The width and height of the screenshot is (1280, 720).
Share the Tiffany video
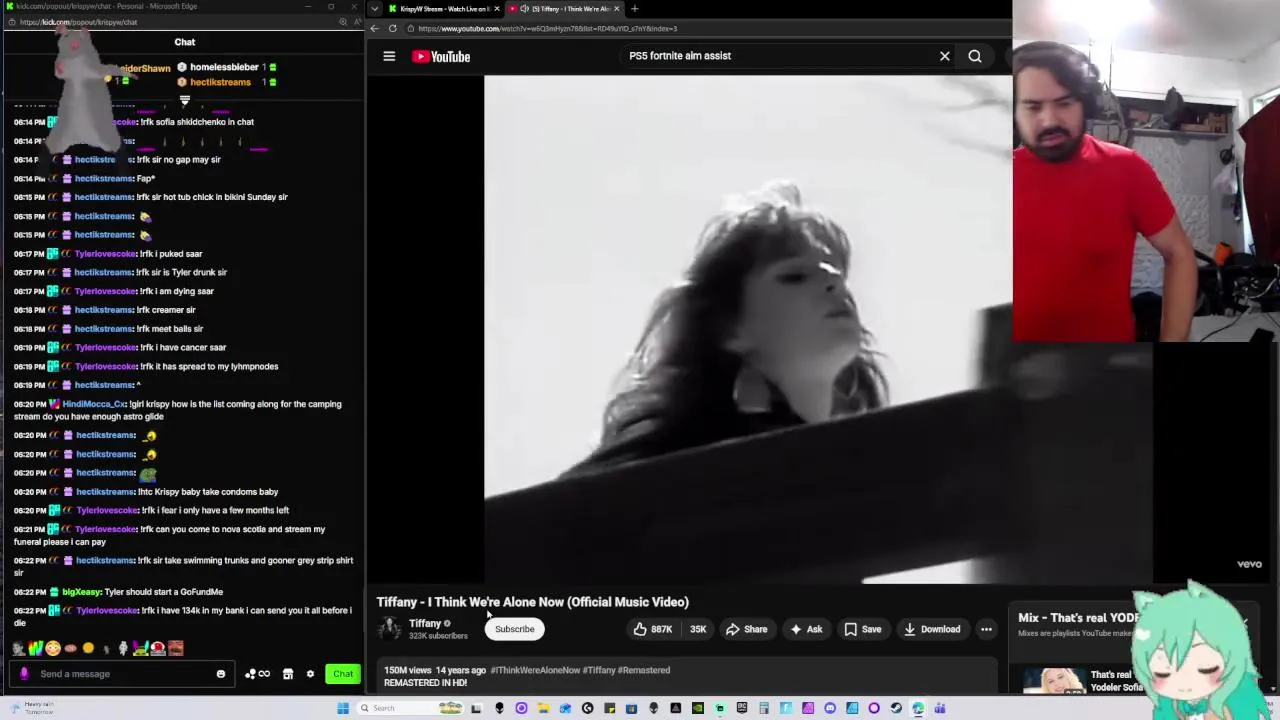pyautogui.click(x=746, y=629)
